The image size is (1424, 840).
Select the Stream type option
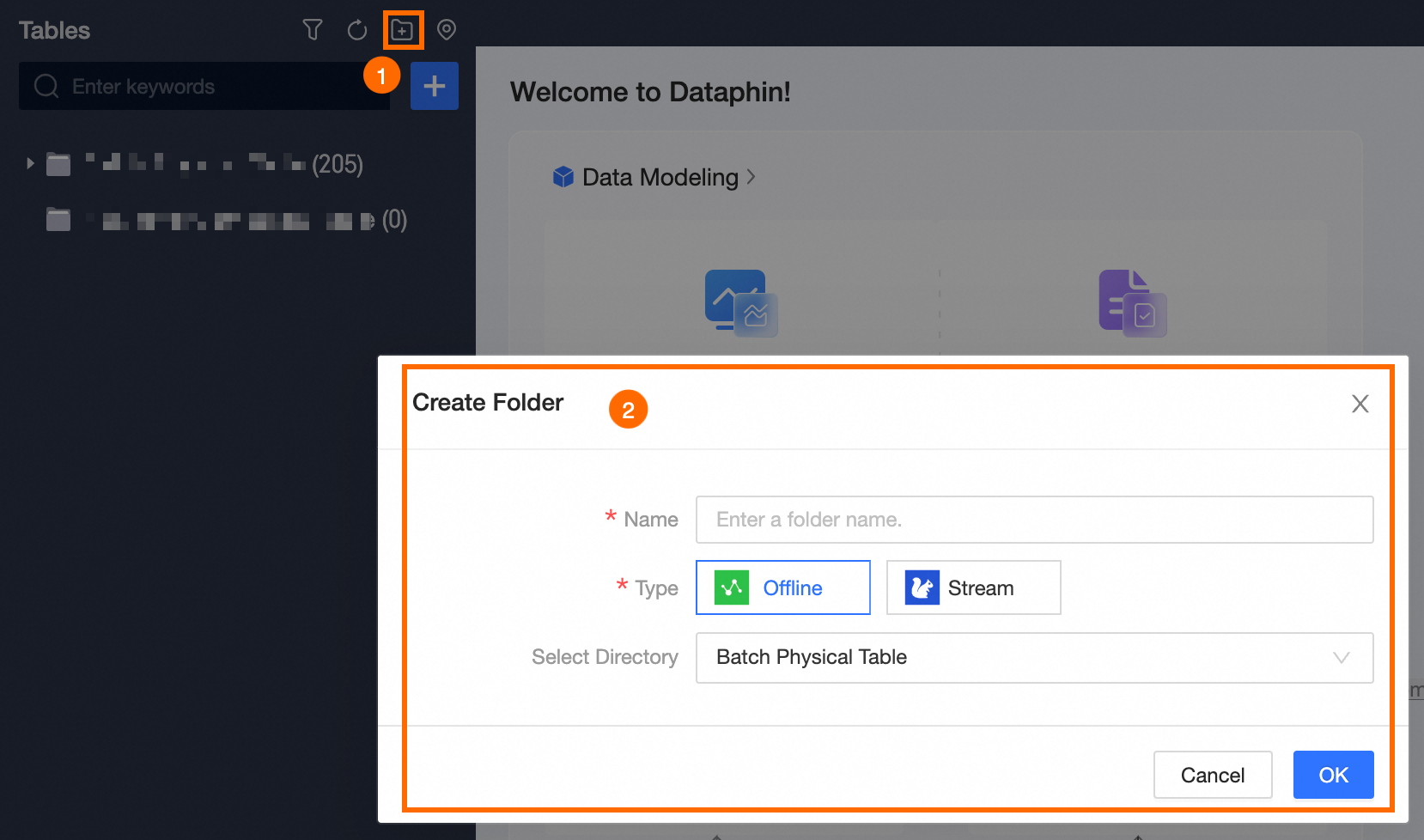click(x=974, y=587)
